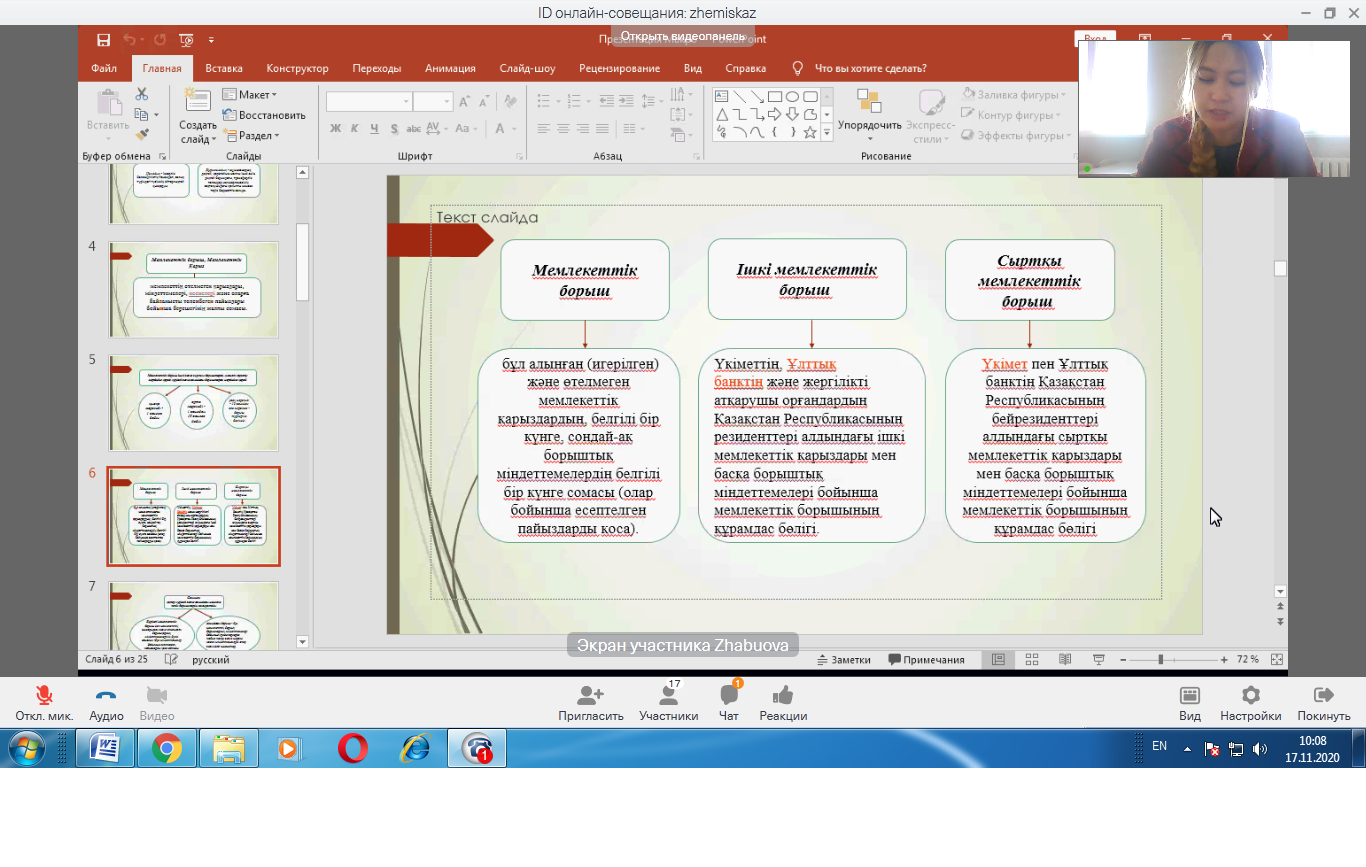Switch to slide sorter view icon
Screen dimensions: 1366x867
coord(1032,660)
